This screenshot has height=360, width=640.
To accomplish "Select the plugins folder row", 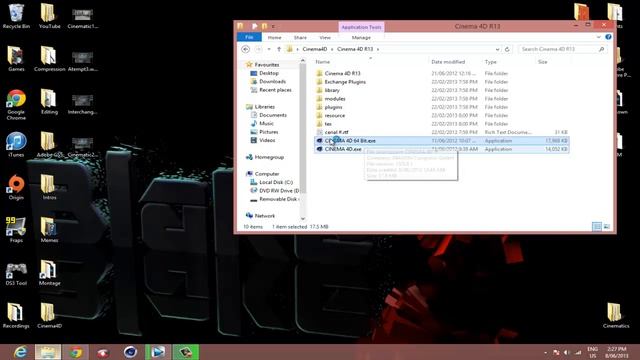I will [x=442, y=107].
